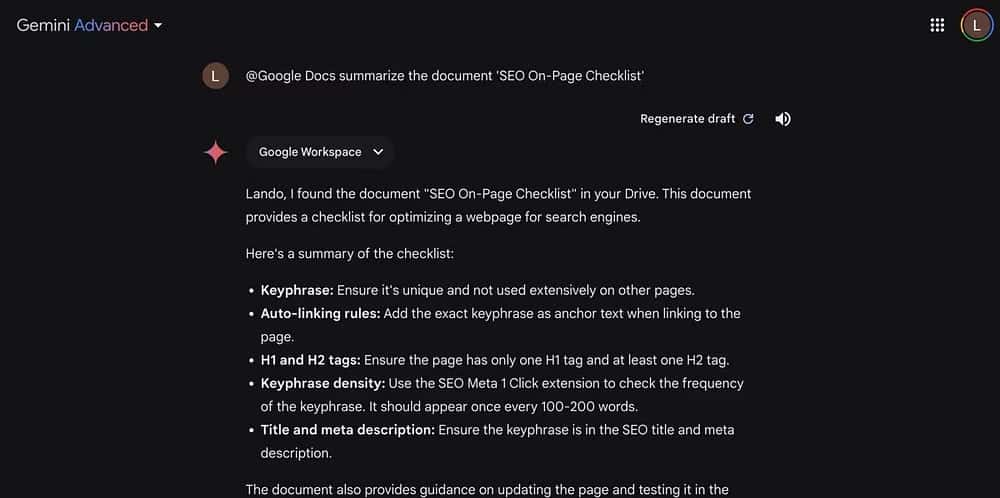This screenshot has width=1000, height=498.
Task: Expand the Google Workspace chevron
Action: coord(378,152)
